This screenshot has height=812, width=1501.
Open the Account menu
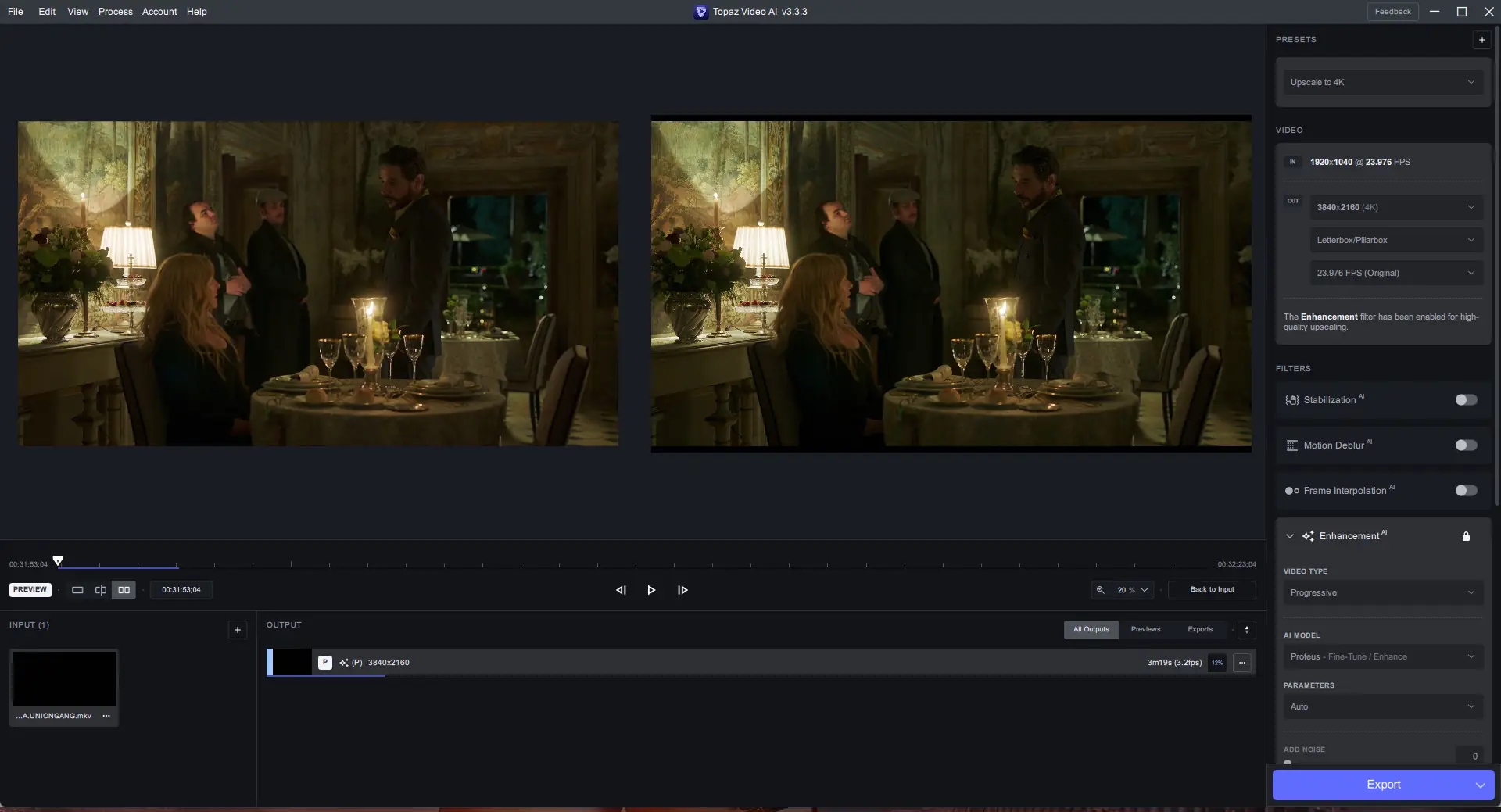(159, 12)
